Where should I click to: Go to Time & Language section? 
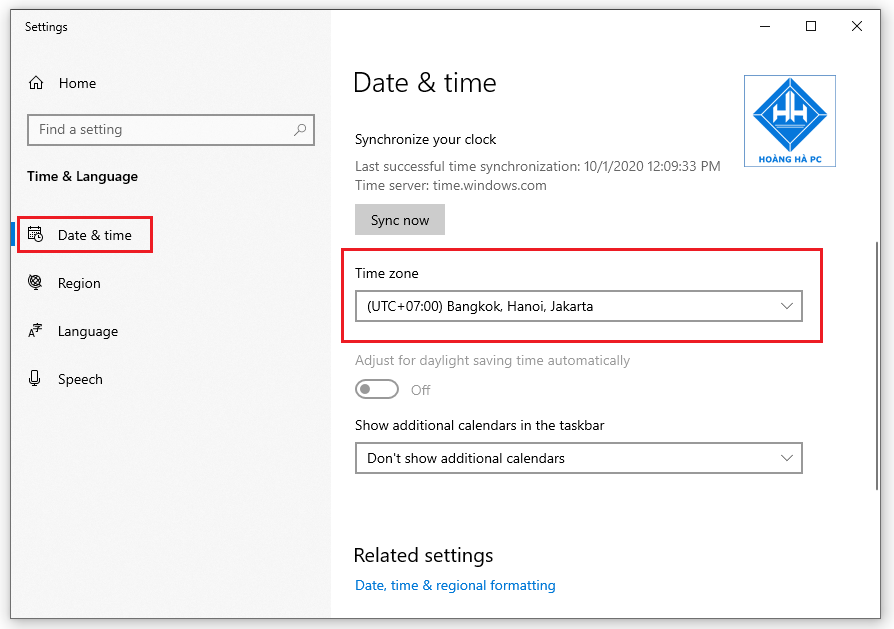(82, 176)
